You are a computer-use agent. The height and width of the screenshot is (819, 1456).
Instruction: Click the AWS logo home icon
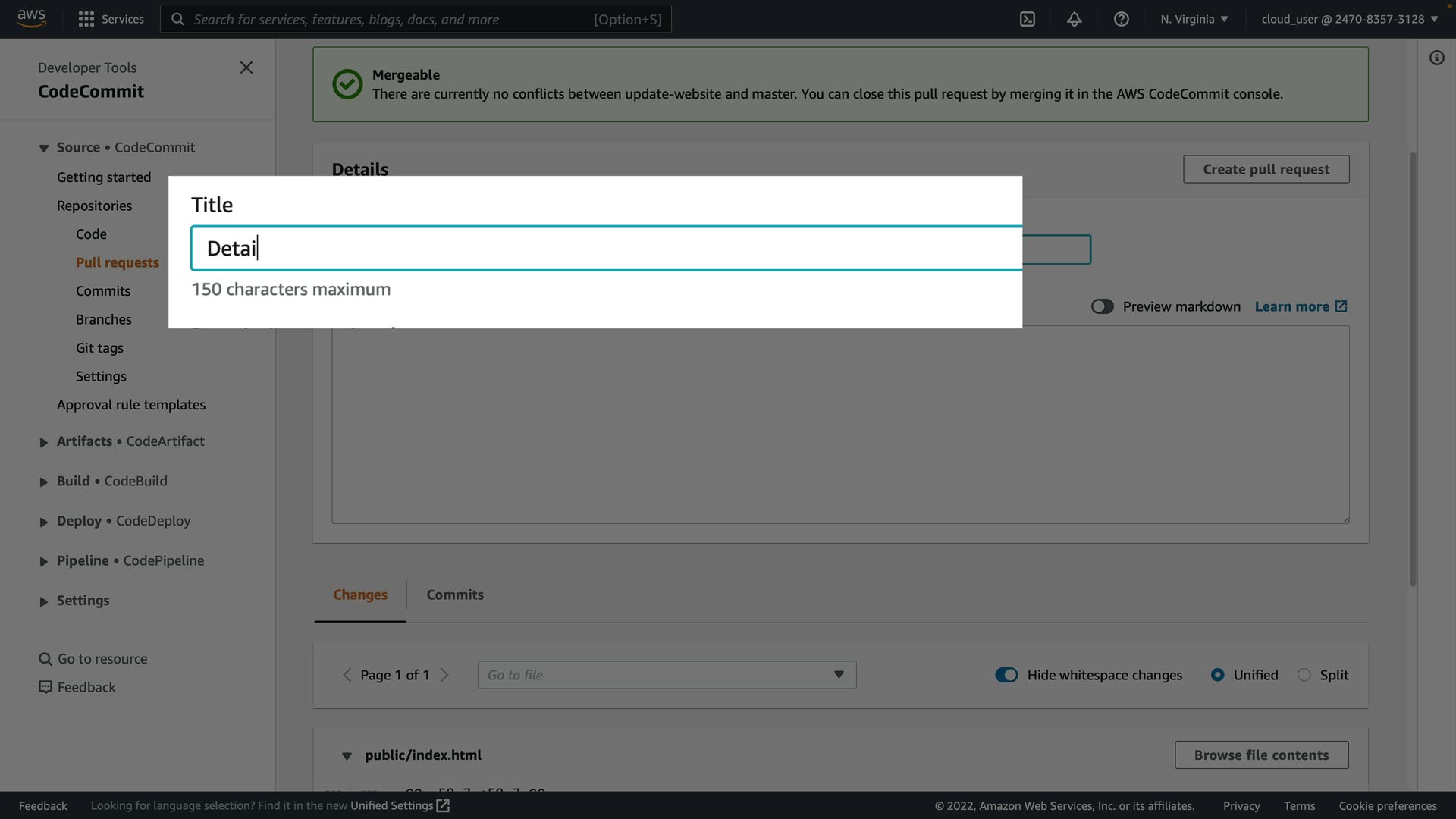tap(31, 17)
